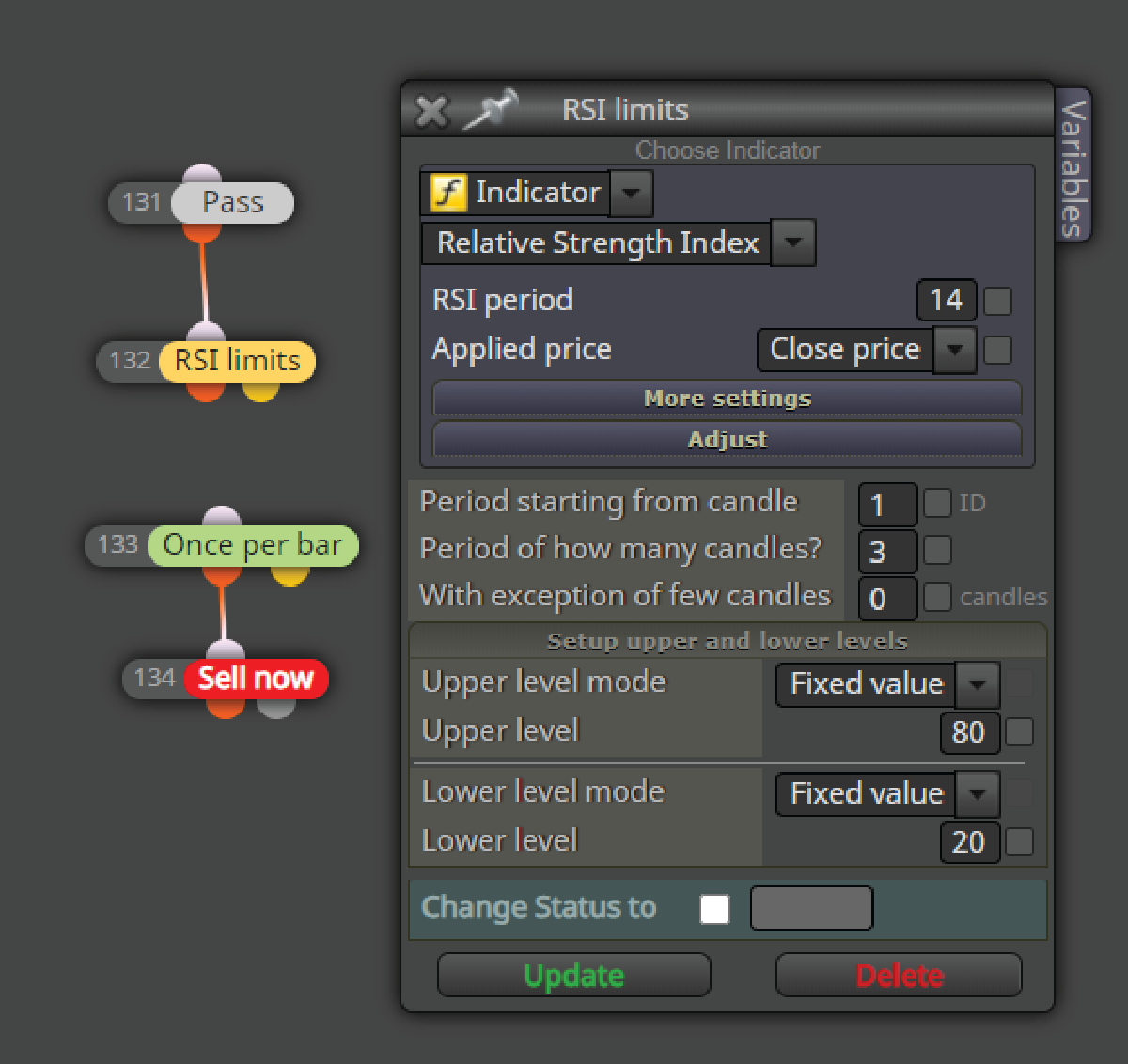1128x1064 pixels.
Task: Tick the exception candles checkbox
Action: click(x=937, y=597)
